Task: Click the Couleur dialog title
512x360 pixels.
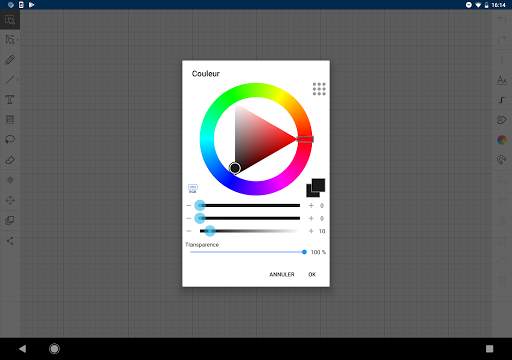Action: pyautogui.click(x=206, y=74)
